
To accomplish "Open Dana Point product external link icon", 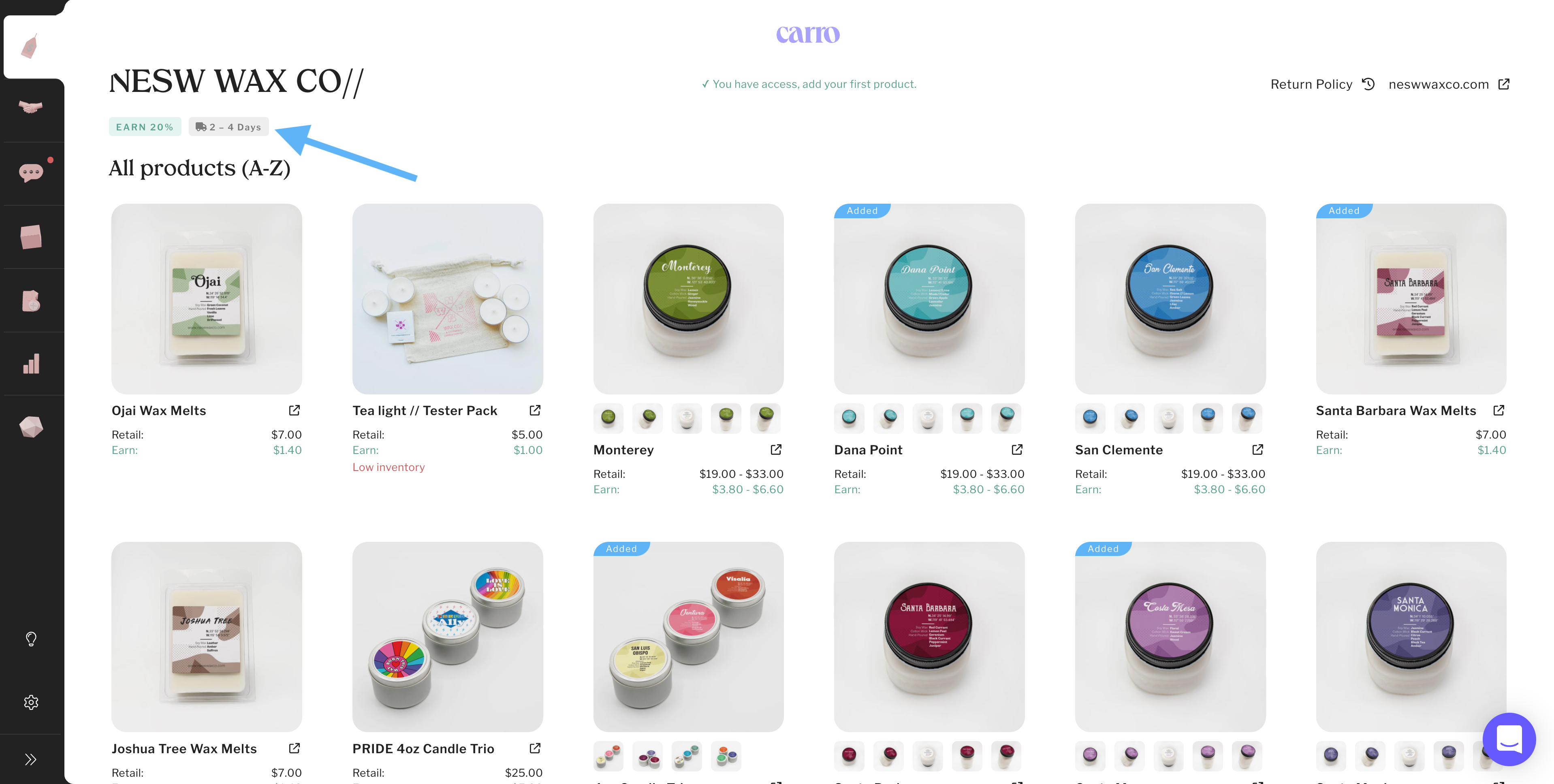I will coord(1017,449).
